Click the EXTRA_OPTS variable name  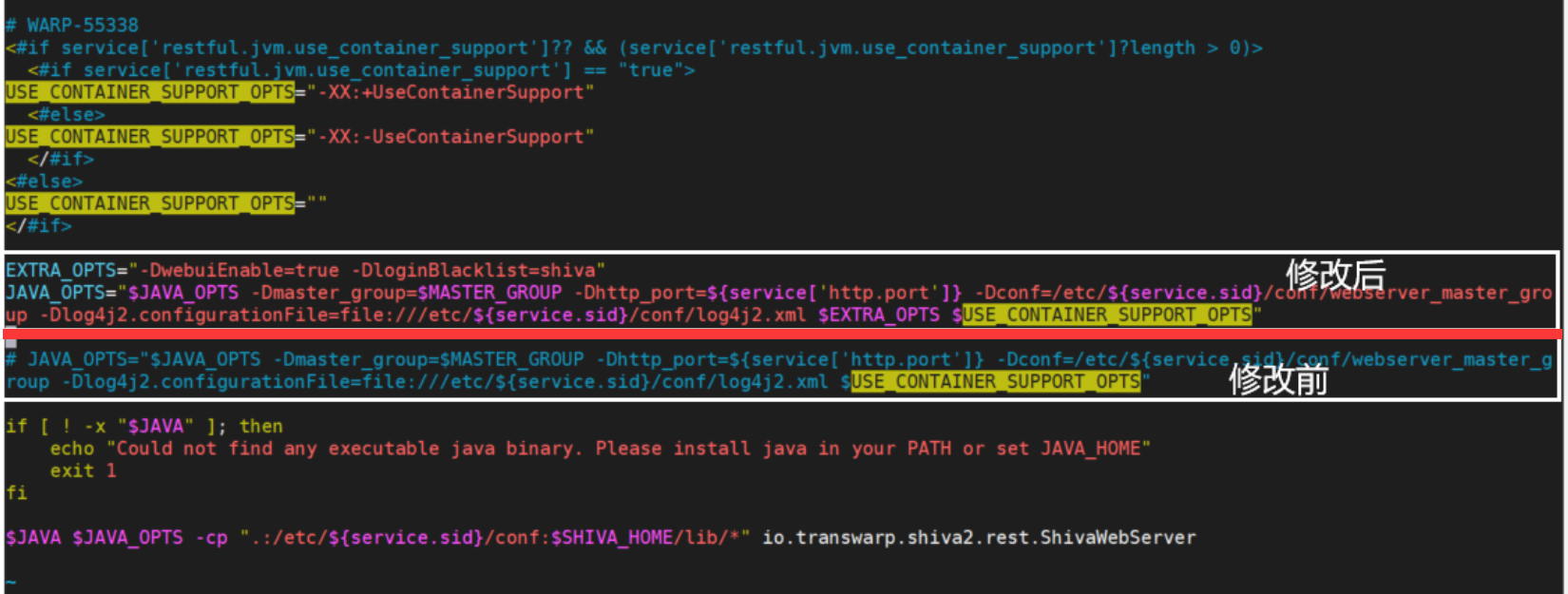60,270
